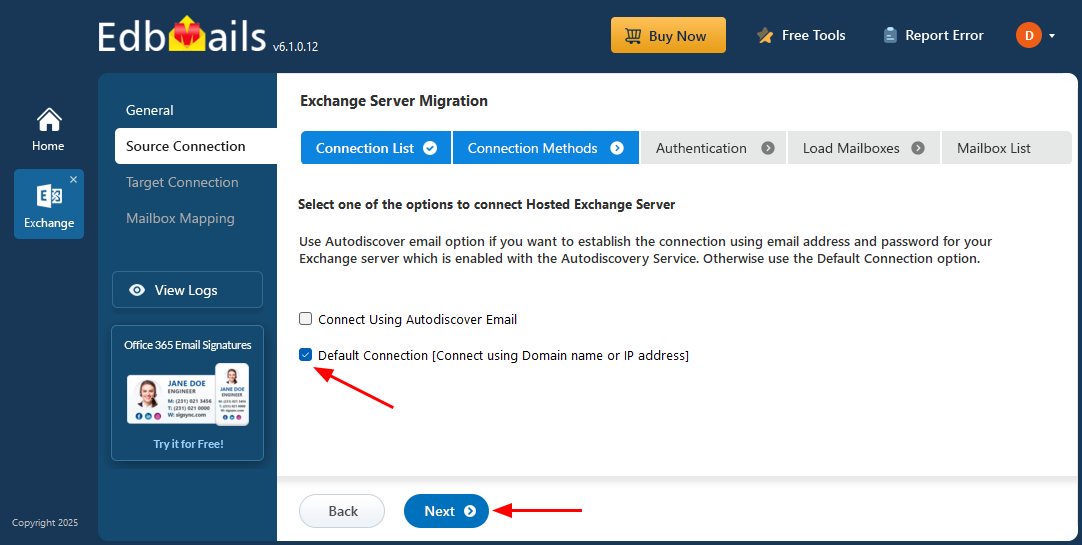The height and width of the screenshot is (545, 1082).
Task: Click Report Error
Action: (x=933, y=35)
